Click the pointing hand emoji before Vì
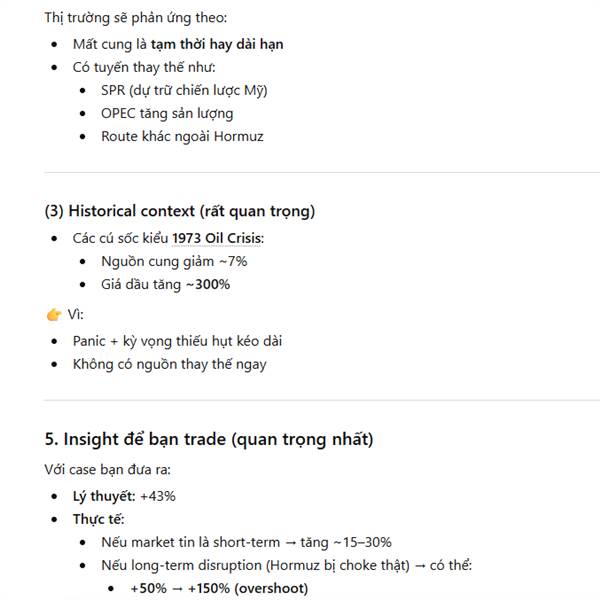The width and height of the screenshot is (600, 600). tap(54, 315)
